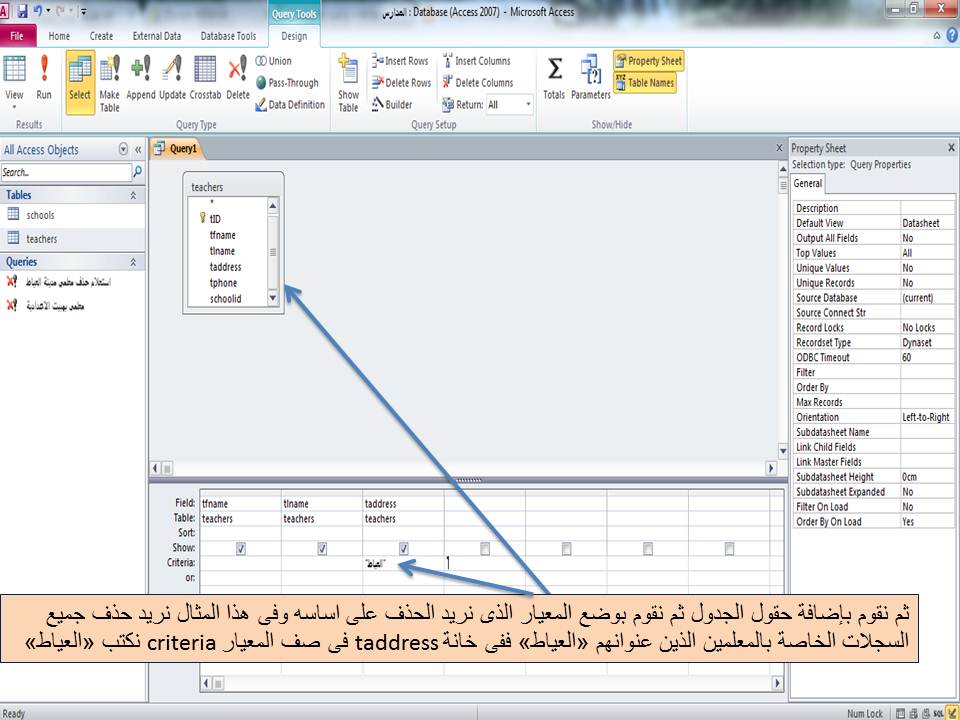Switch to the Create tab
The height and width of the screenshot is (720, 960).
pyautogui.click(x=101, y=36)
